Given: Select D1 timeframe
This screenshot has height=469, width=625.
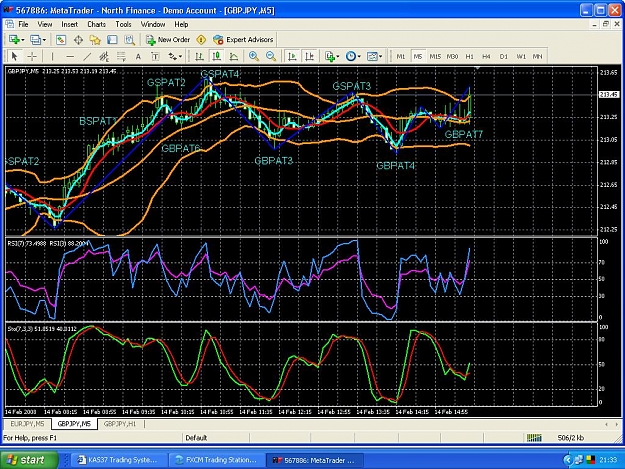Looking at the screenshot, I should tap(504, 57).
